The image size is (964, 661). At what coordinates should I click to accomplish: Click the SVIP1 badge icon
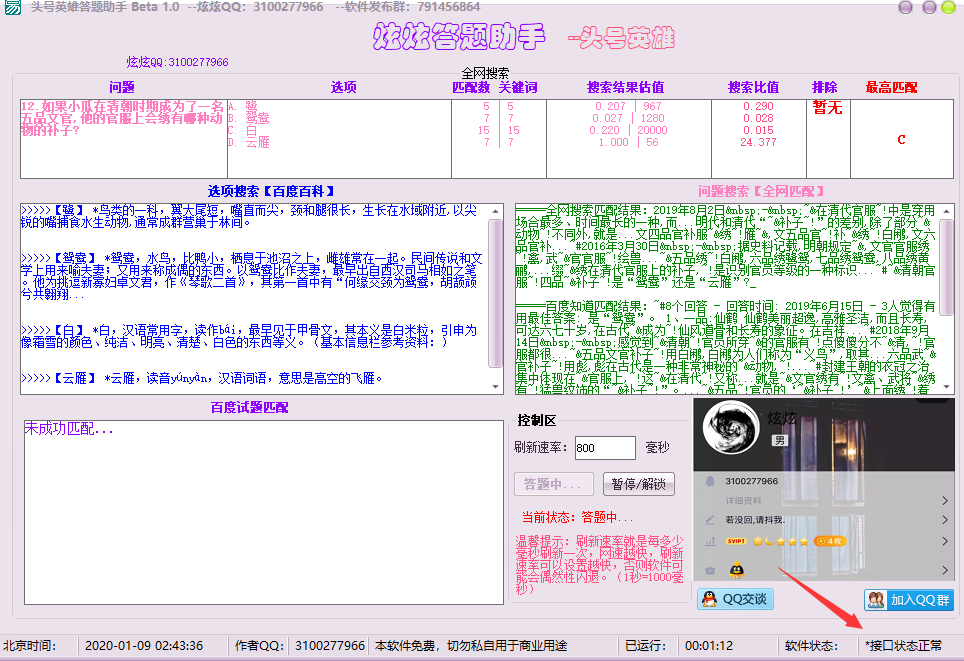pos(736,541)
